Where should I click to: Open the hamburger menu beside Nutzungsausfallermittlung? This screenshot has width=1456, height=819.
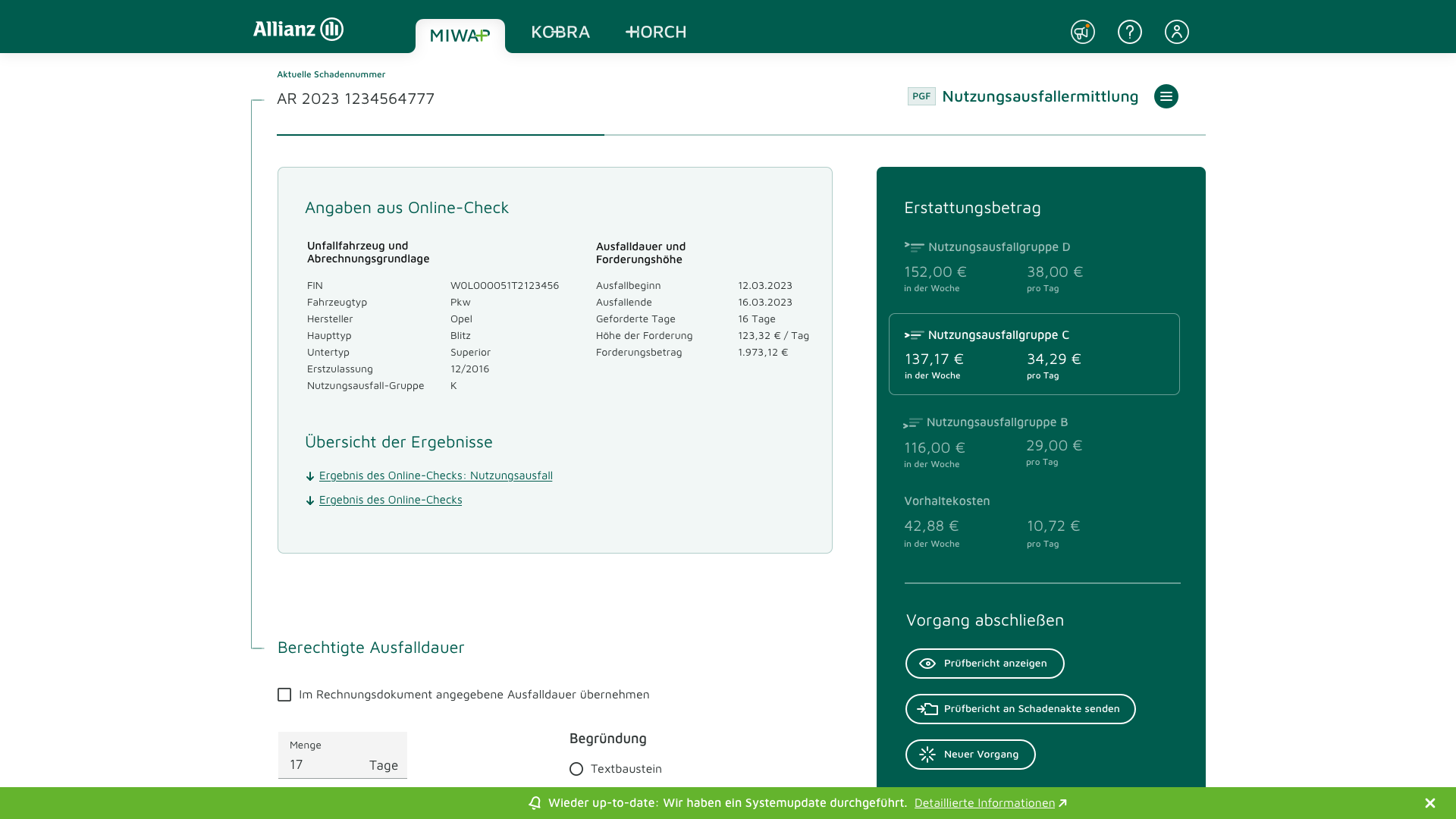click(1166, 96)
